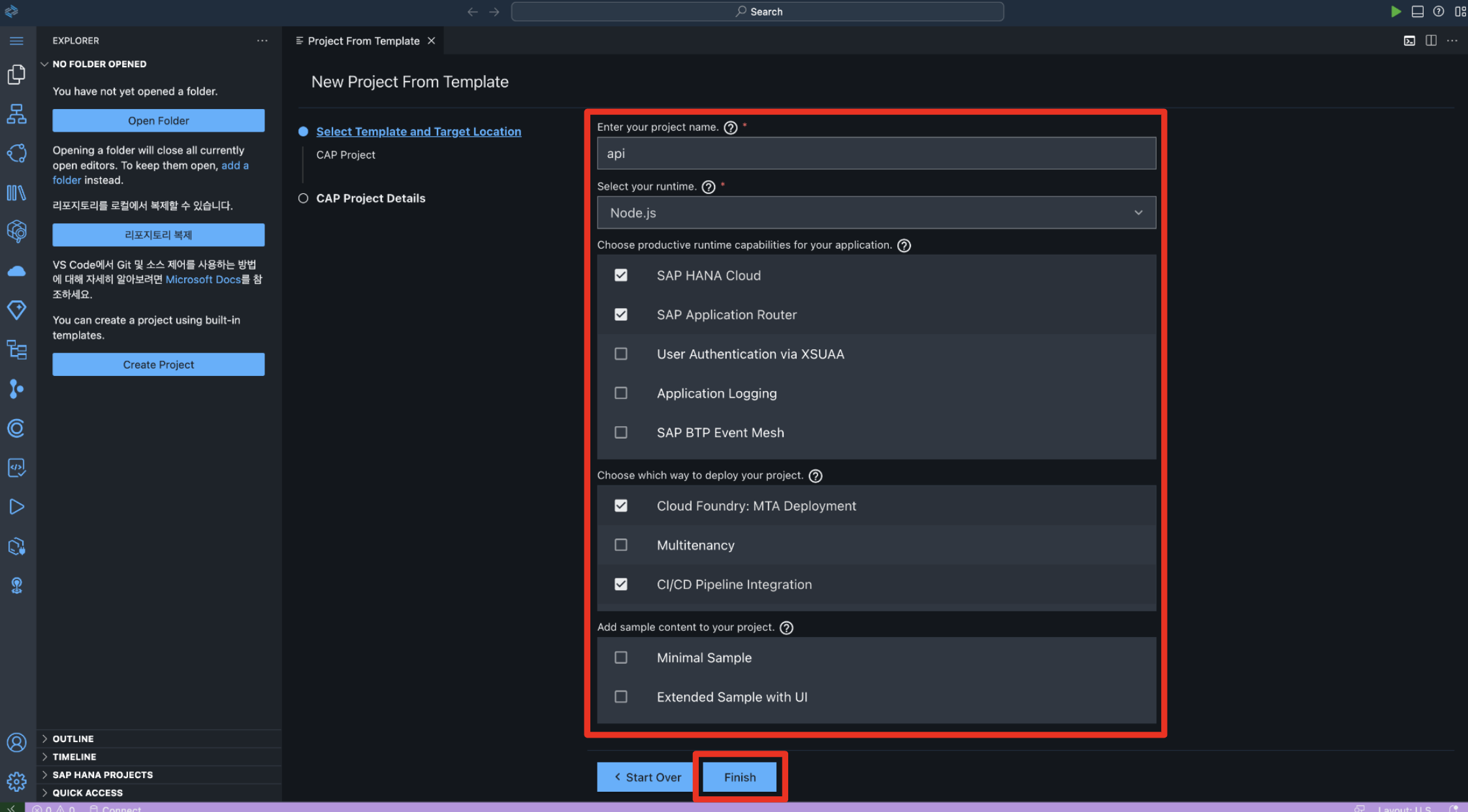
Task: Open the Manage gear icon
Action: [16, 781]
